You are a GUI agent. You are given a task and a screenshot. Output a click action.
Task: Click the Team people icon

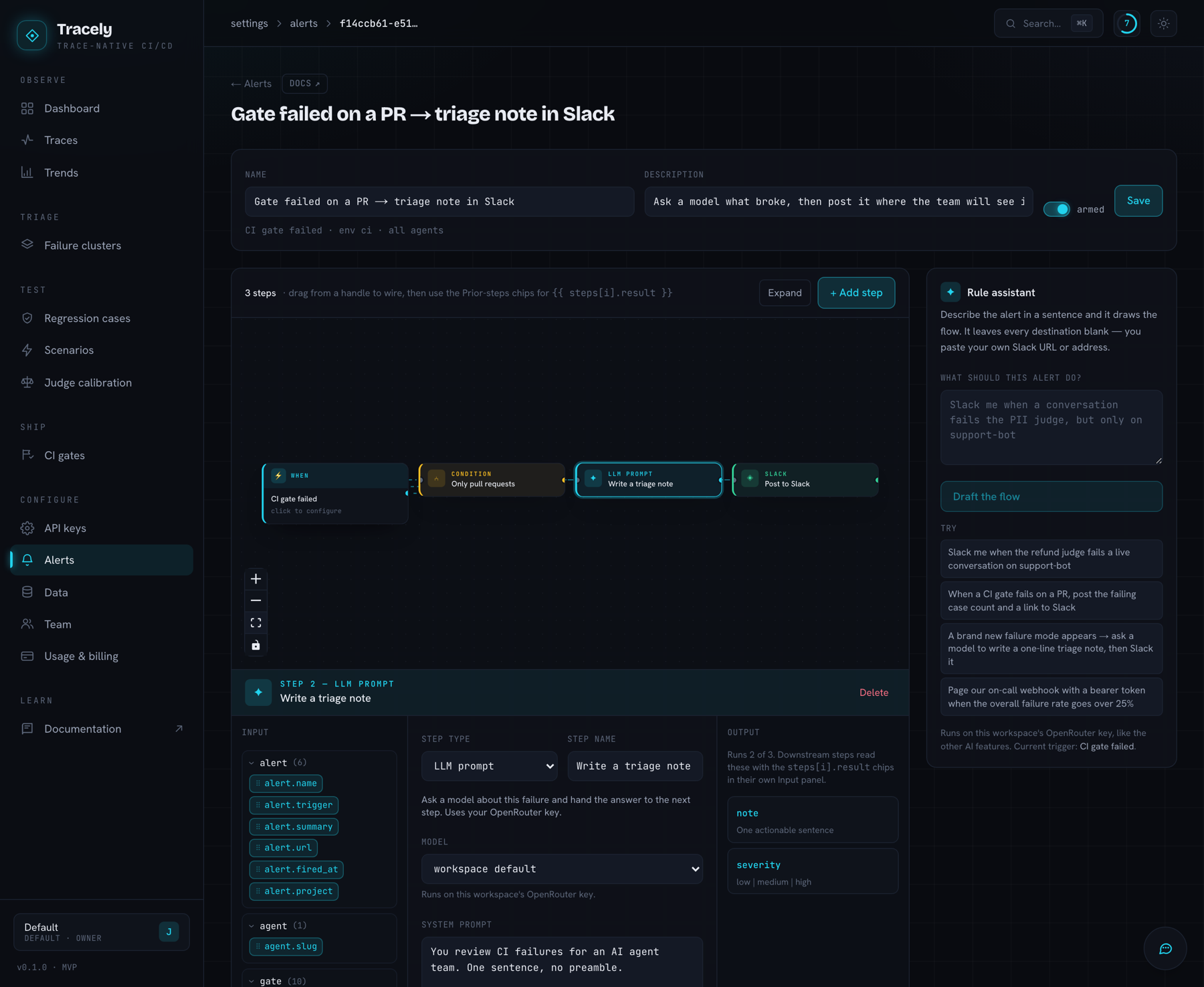pos(27,624)
